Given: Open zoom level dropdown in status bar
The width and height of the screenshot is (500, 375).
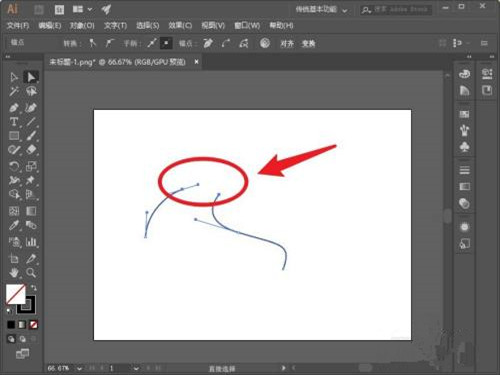Looking at the screenshot, I should coord(79,368).
